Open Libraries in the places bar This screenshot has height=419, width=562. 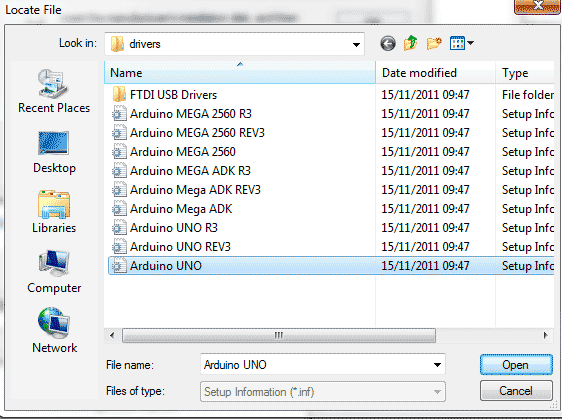(x=54, y=212)
